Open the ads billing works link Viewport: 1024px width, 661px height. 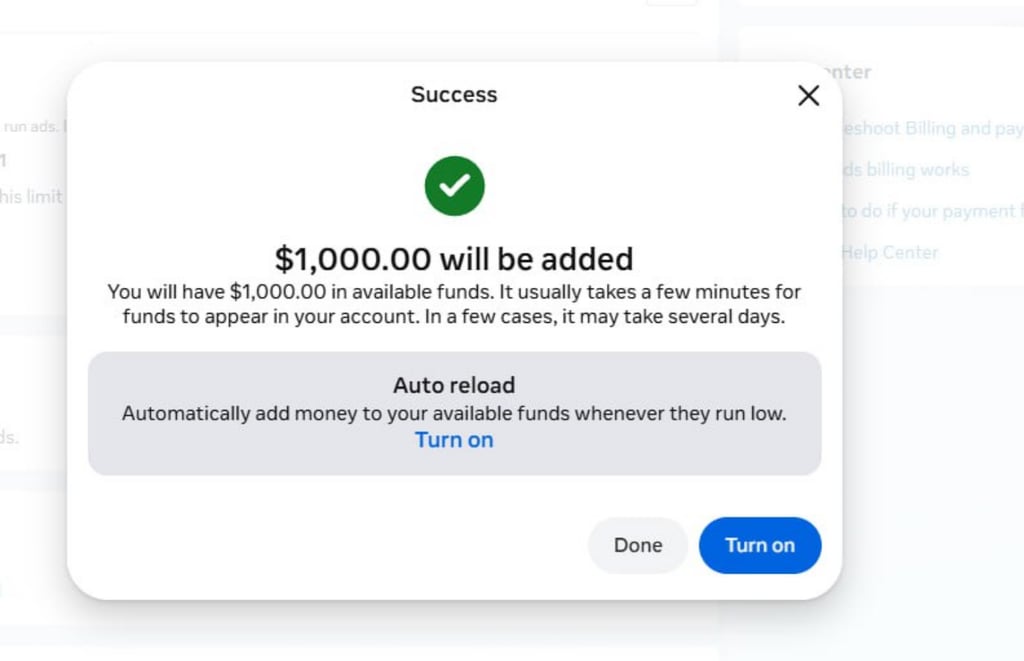tap(906, 170)
